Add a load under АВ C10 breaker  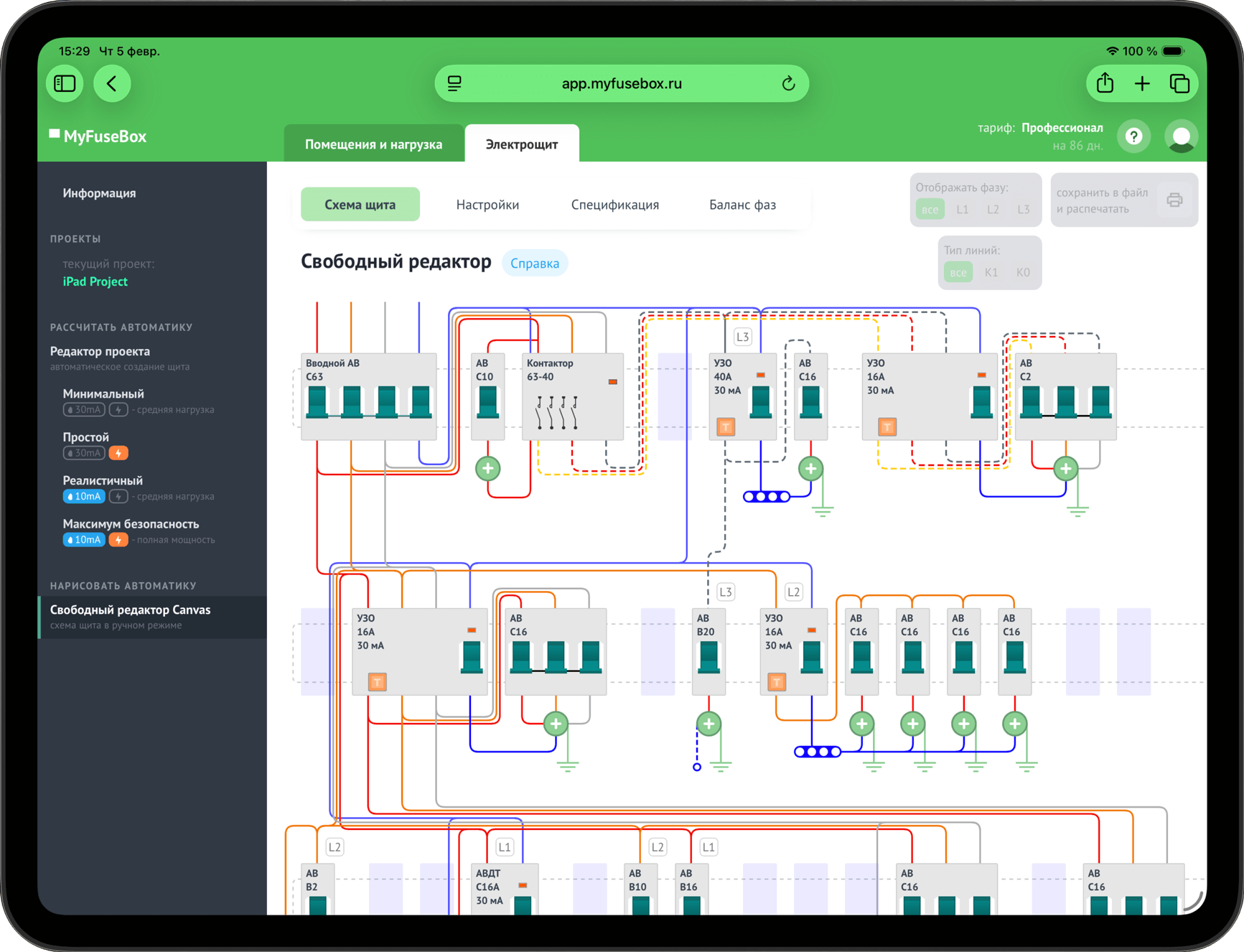[x=488, y=469]
